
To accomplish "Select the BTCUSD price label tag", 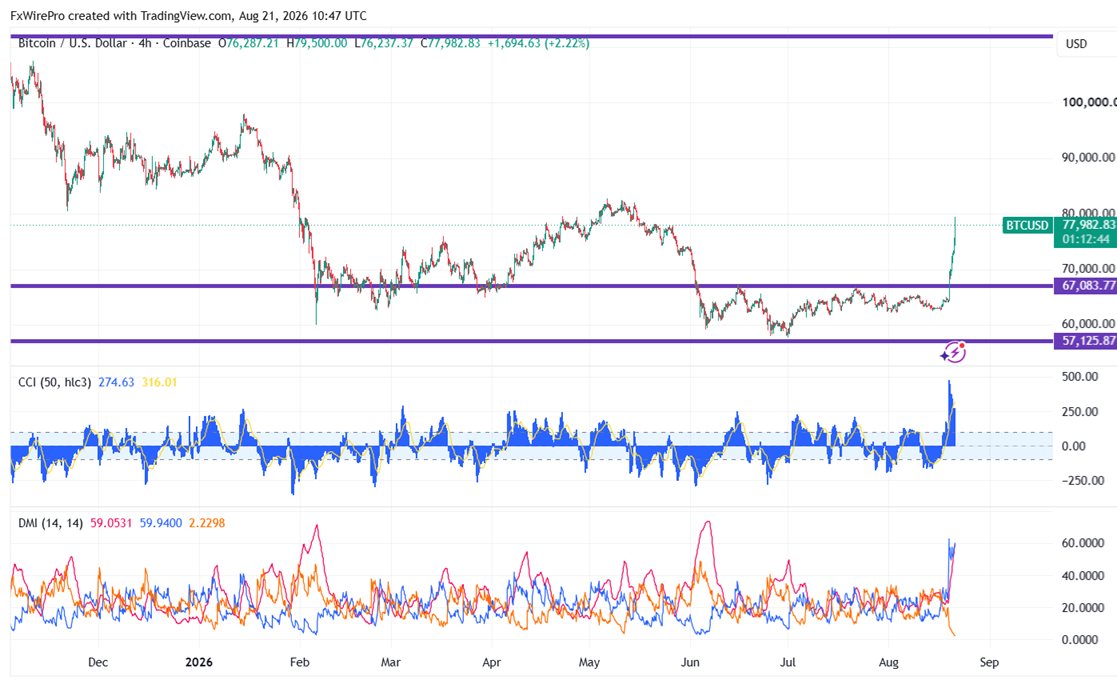I will tap(1027, 225).
